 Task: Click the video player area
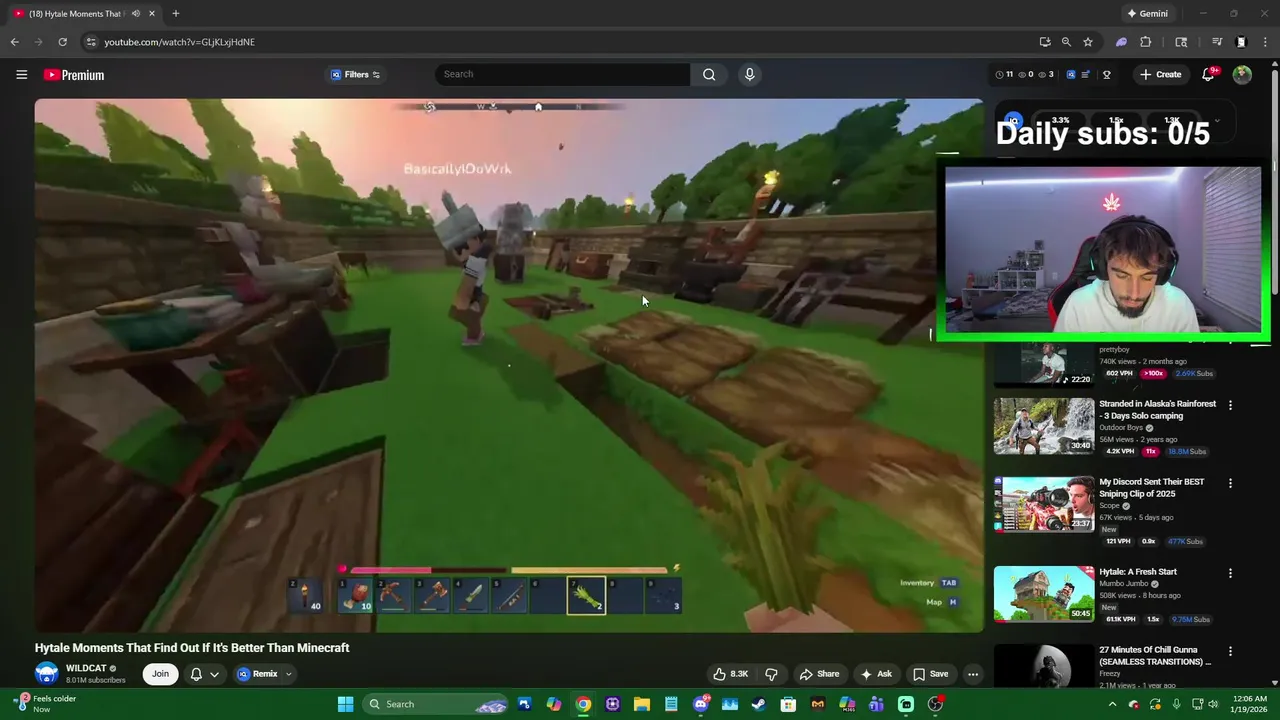[509, 365]
